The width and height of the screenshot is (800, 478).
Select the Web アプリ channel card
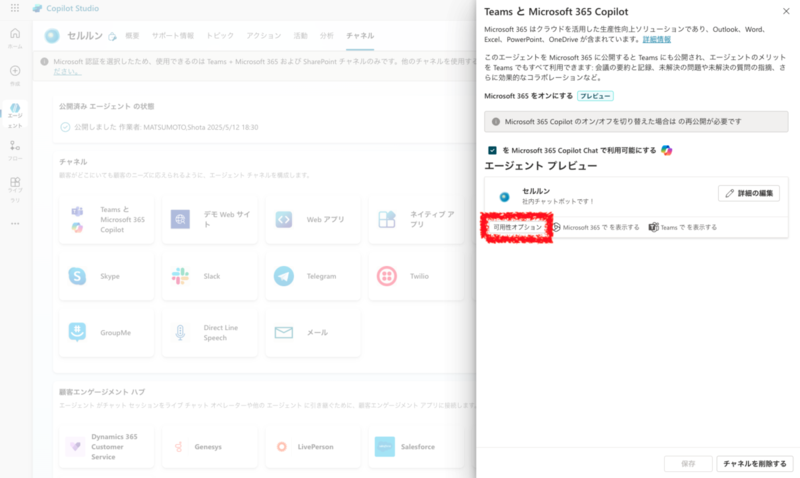point(313,219)
